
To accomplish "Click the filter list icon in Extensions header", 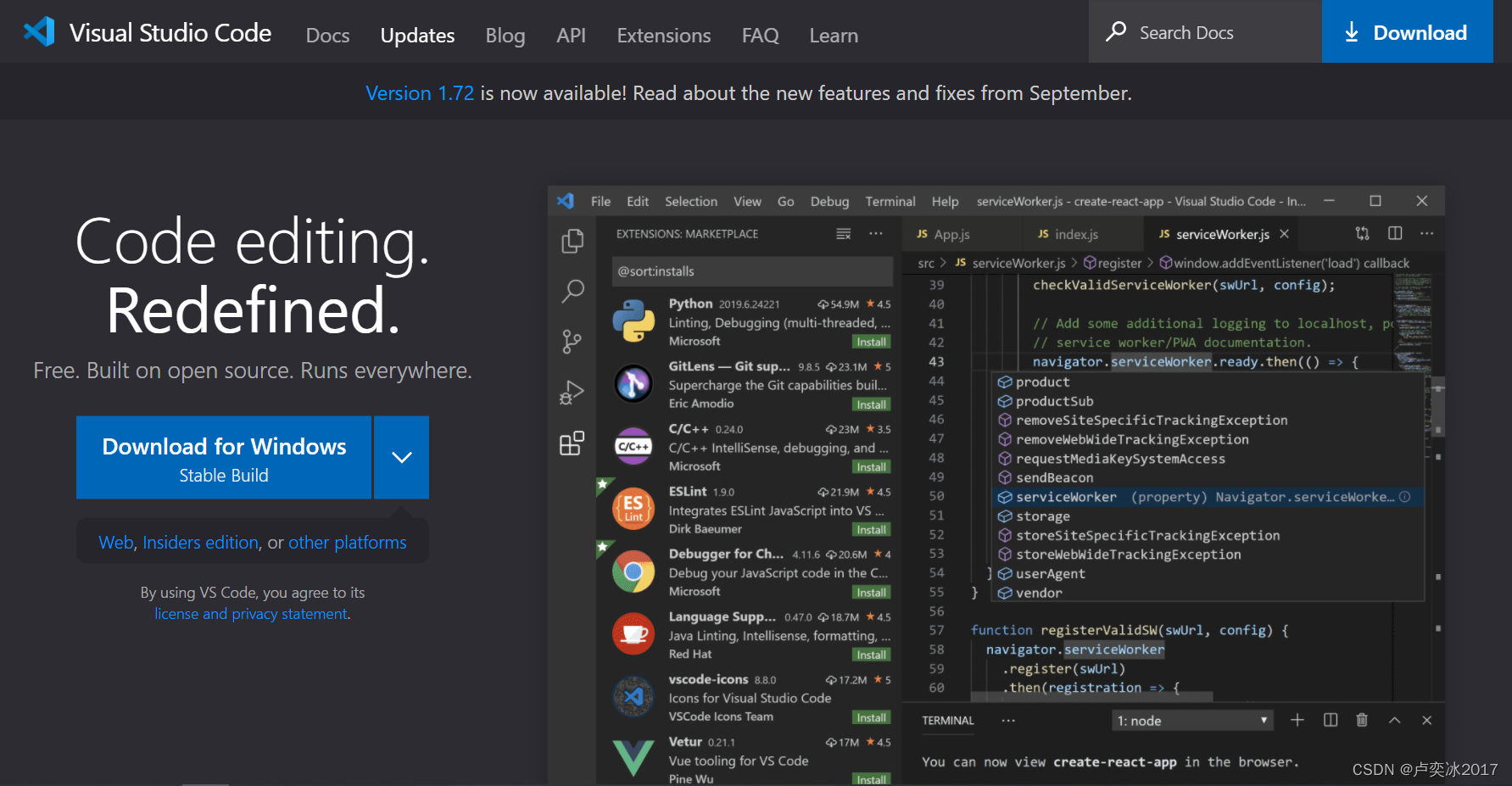I will click(x=844, y=234).
